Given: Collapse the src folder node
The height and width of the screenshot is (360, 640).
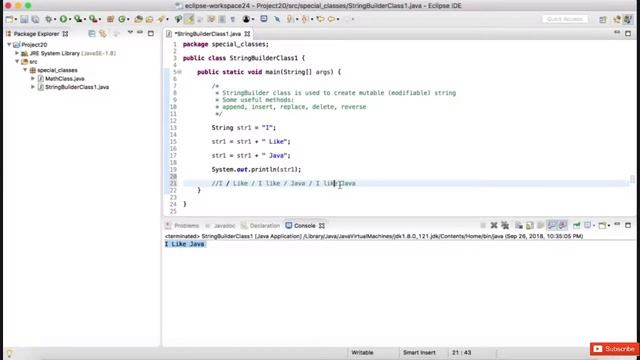Looking at the screenshot, I should pyautogui.click(x=17, y=61).
